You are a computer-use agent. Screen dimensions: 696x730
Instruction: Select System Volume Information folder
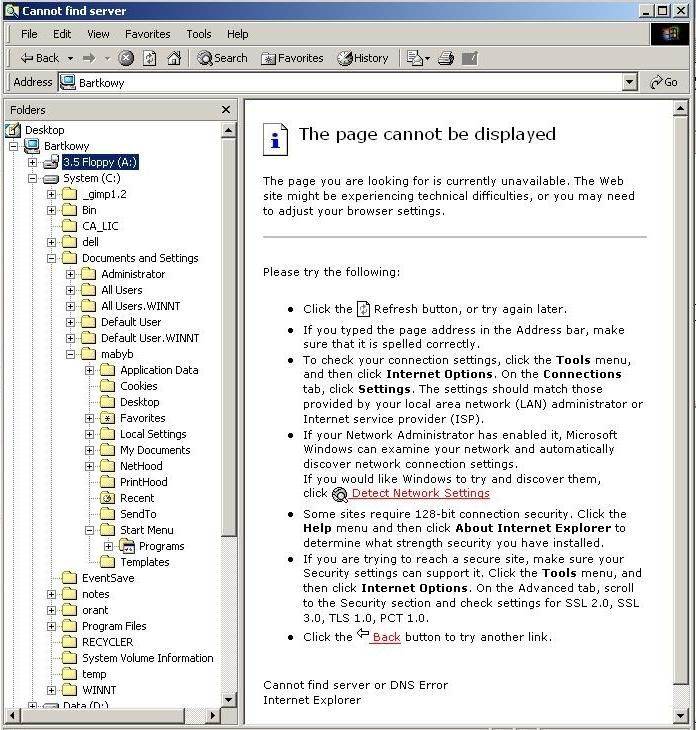tap(148, 658)
